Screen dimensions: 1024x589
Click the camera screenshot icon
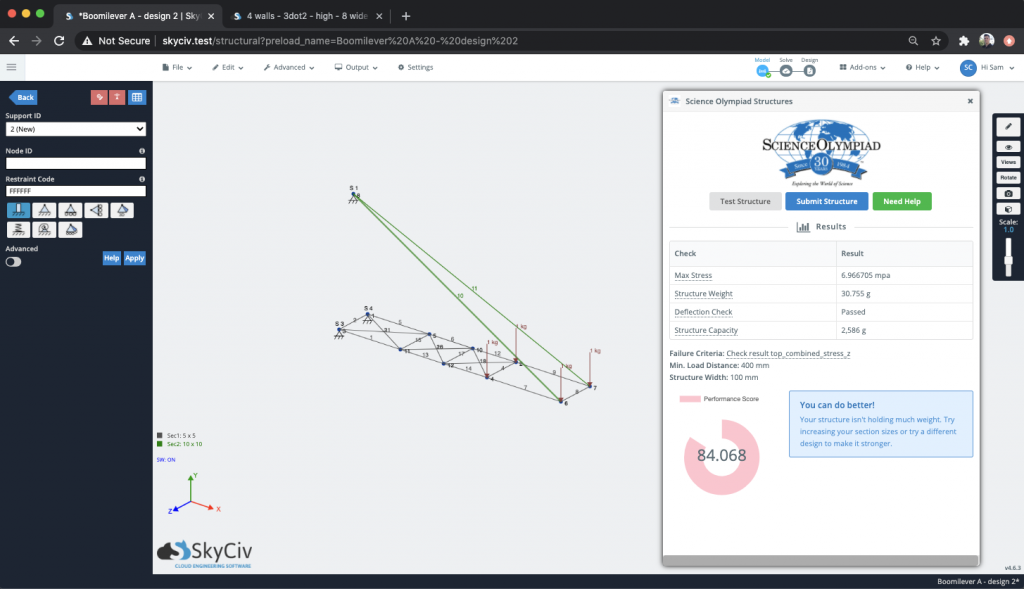(1008, 193)
